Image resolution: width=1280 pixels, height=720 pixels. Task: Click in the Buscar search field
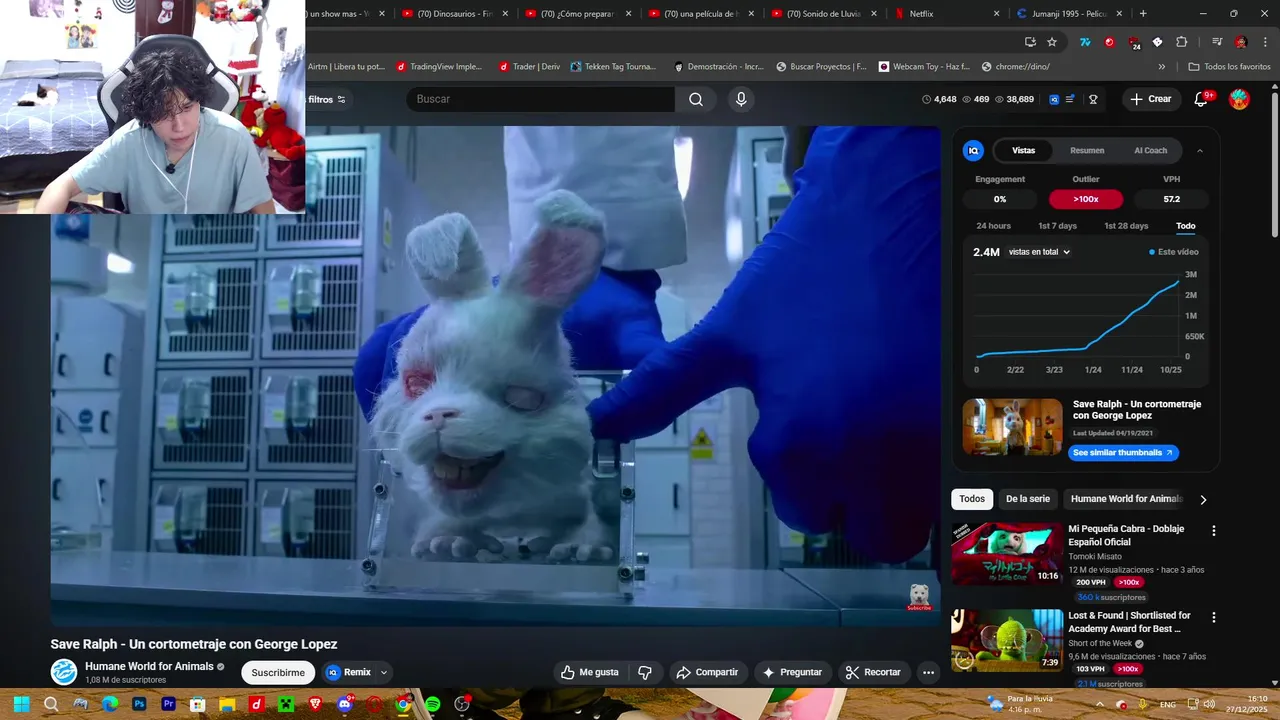coord(541,99)
